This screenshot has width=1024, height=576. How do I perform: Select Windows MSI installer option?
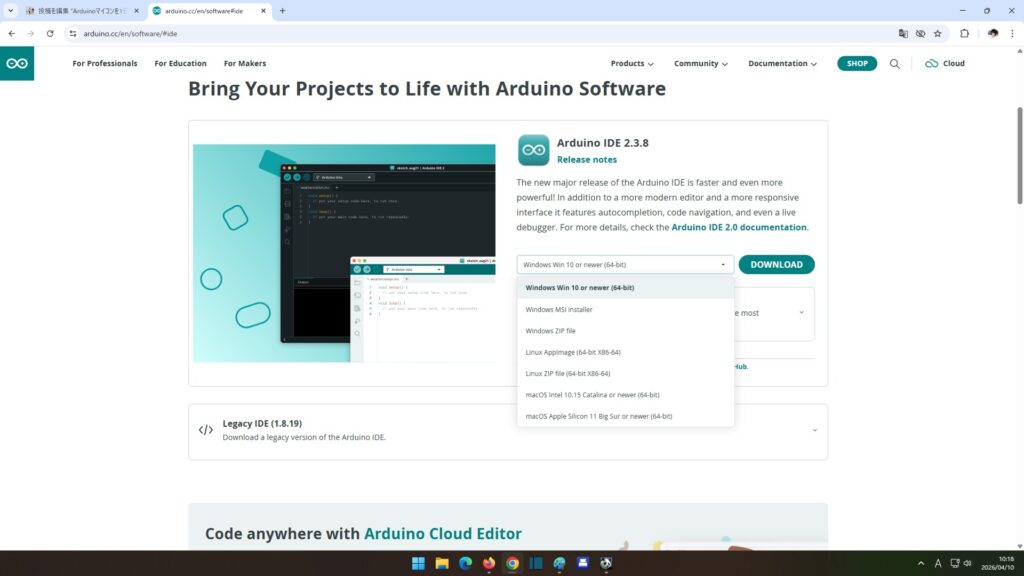(559, 309)
